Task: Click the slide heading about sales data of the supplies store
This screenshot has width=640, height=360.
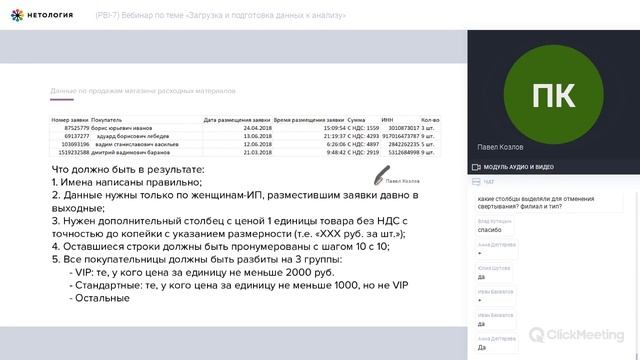Action: point(143,91)
